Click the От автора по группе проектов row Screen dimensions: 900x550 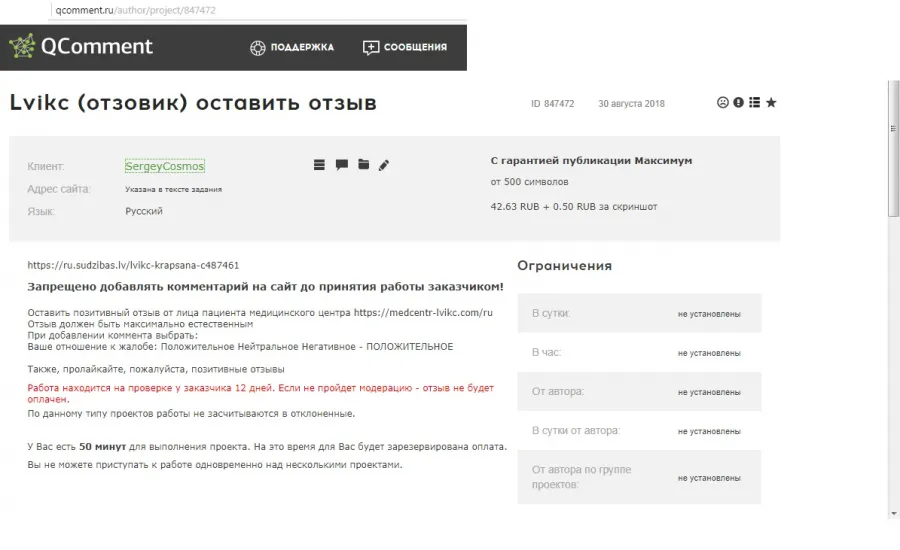[639, 477]
